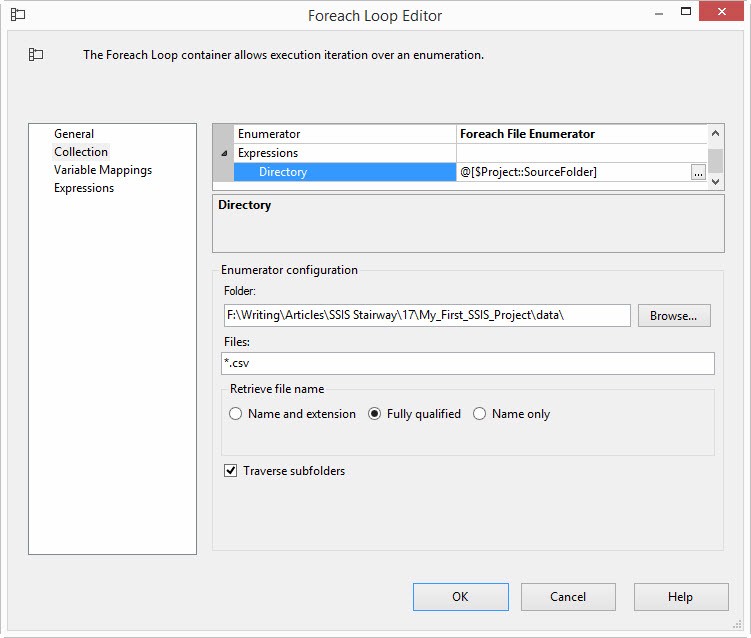751x638 pixels.
Task: Go to the Expressions page in the left list
Action: pyautogui.click(x=84, y=188)
